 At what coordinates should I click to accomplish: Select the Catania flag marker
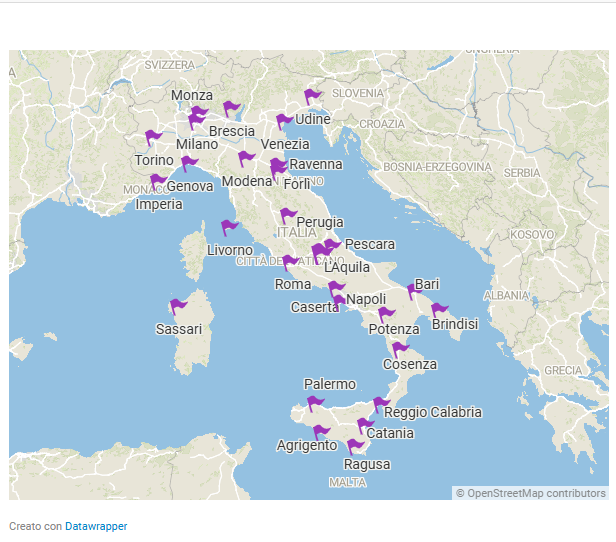pos(365,426)
